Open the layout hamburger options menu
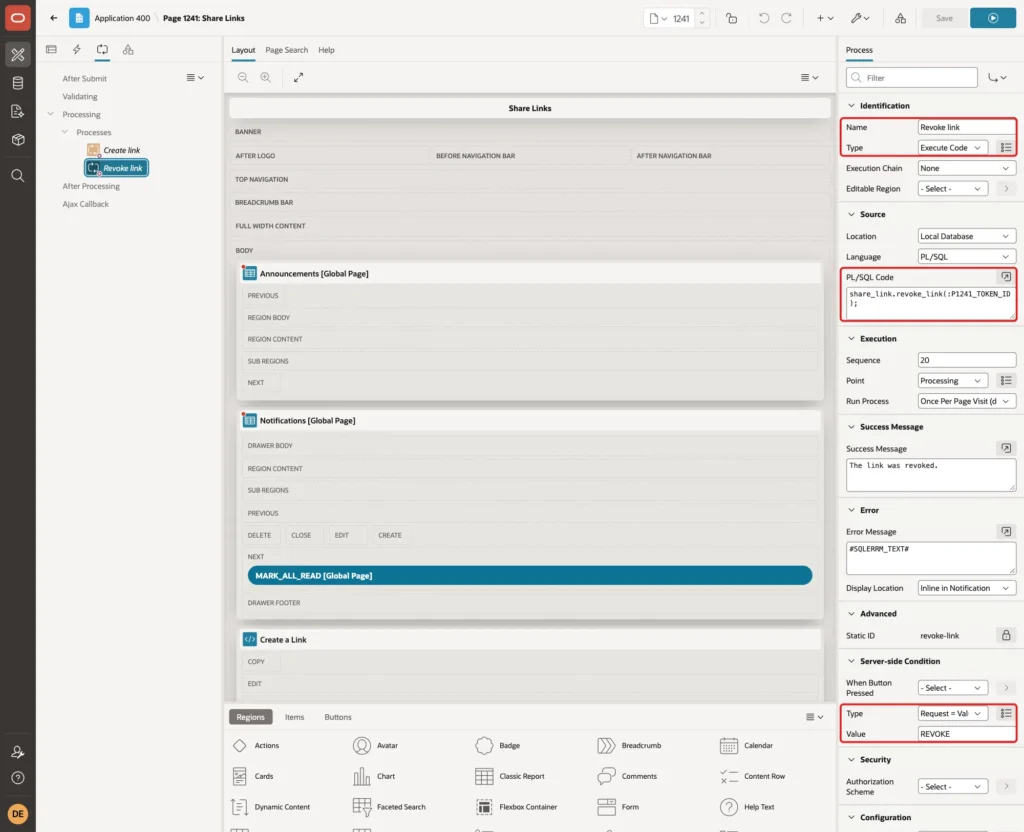This screenshot has width=1024, height=832. click(809, 77)
